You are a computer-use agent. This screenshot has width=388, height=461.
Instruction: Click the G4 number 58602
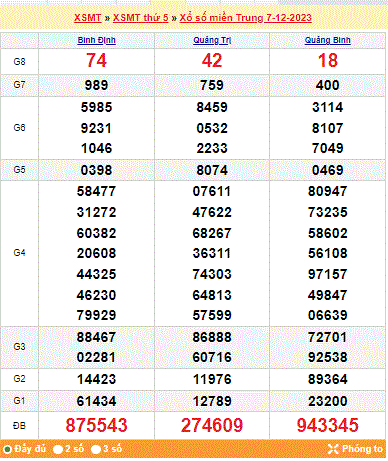328,233
